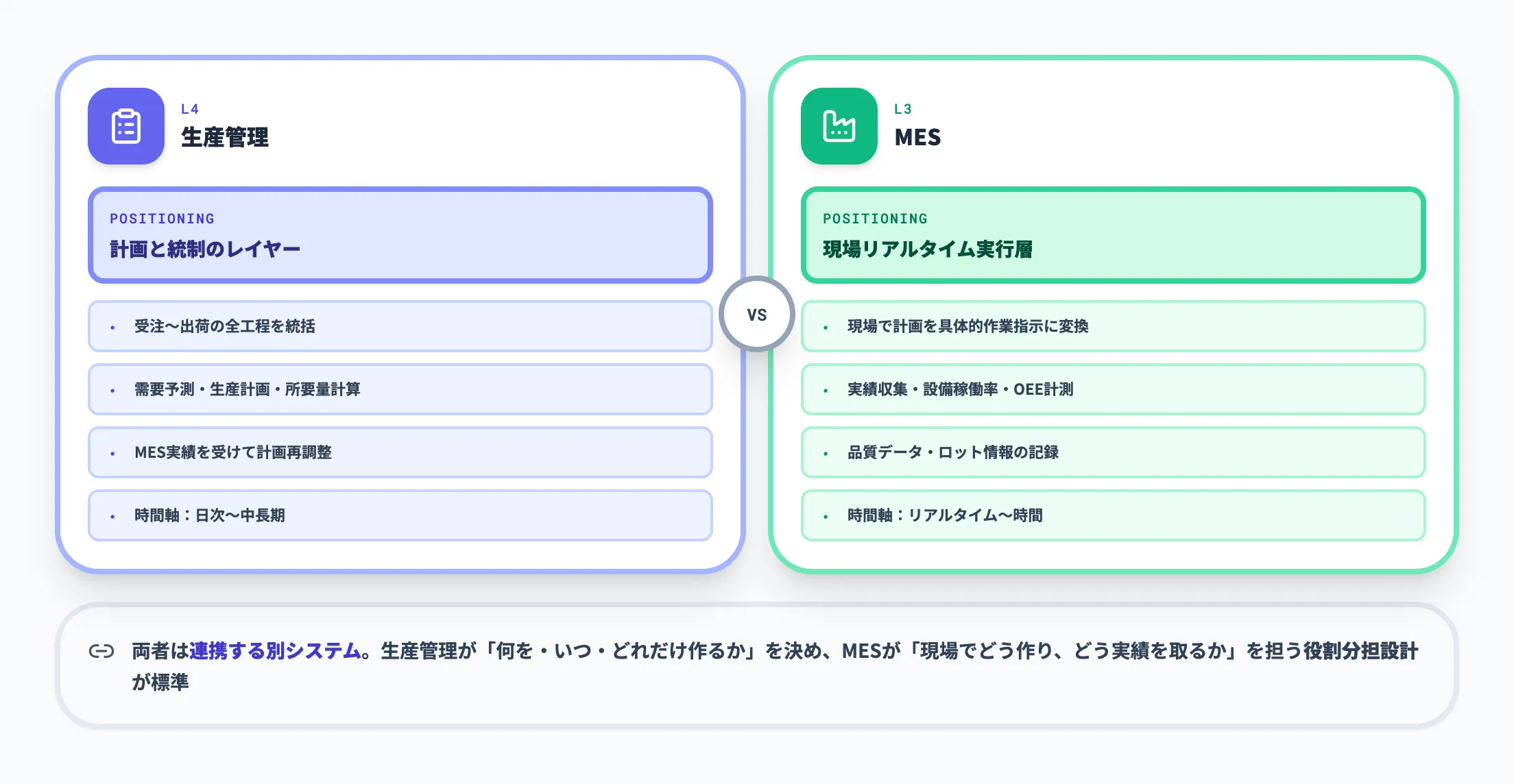Click the bullet dot beside 品質データ・ロット情報の記録

(x=826, y=452)
